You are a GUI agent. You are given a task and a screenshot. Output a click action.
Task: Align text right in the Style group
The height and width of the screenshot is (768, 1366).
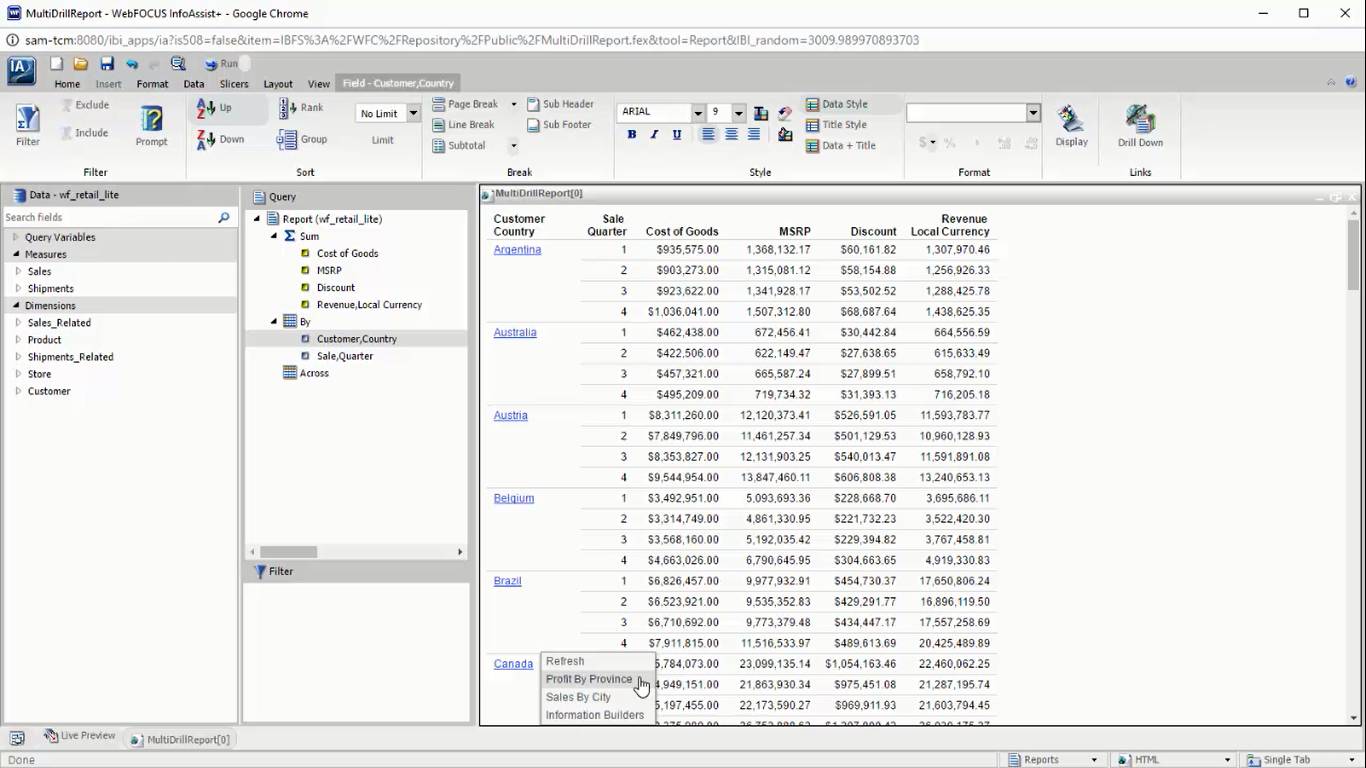click(754, 135)
